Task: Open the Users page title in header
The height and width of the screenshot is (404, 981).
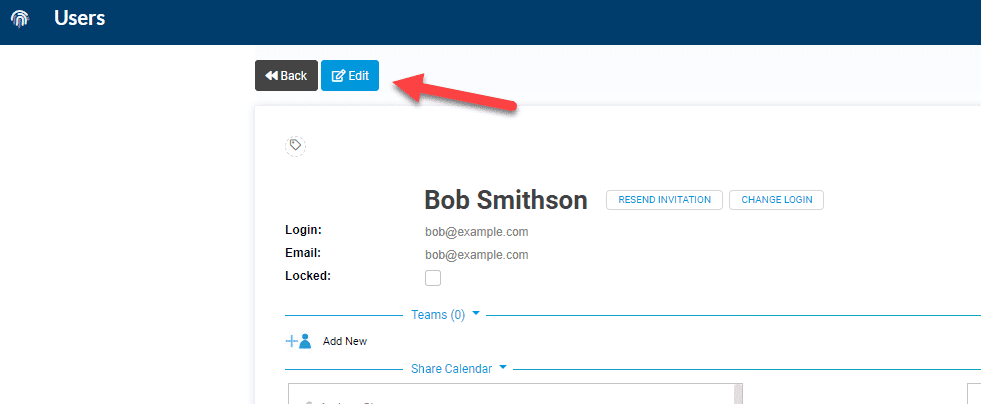Action: pyautogui.click(x=79, y=19)
